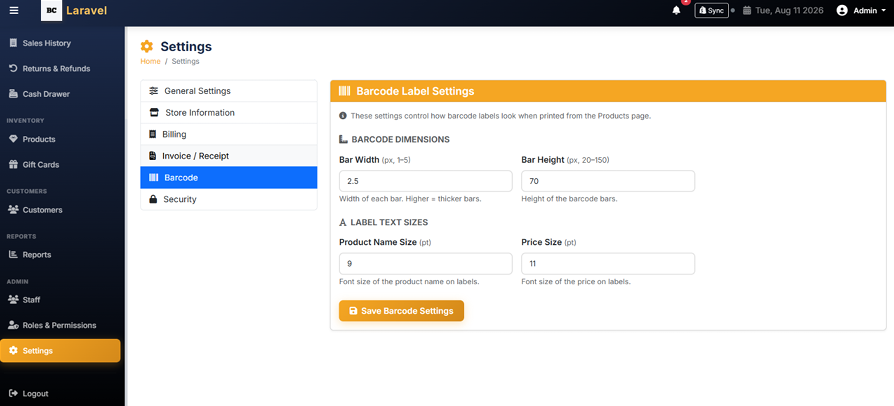894x406 pixels.
Task: Open the Admin user dropdown
Action: tap(861, 10)
